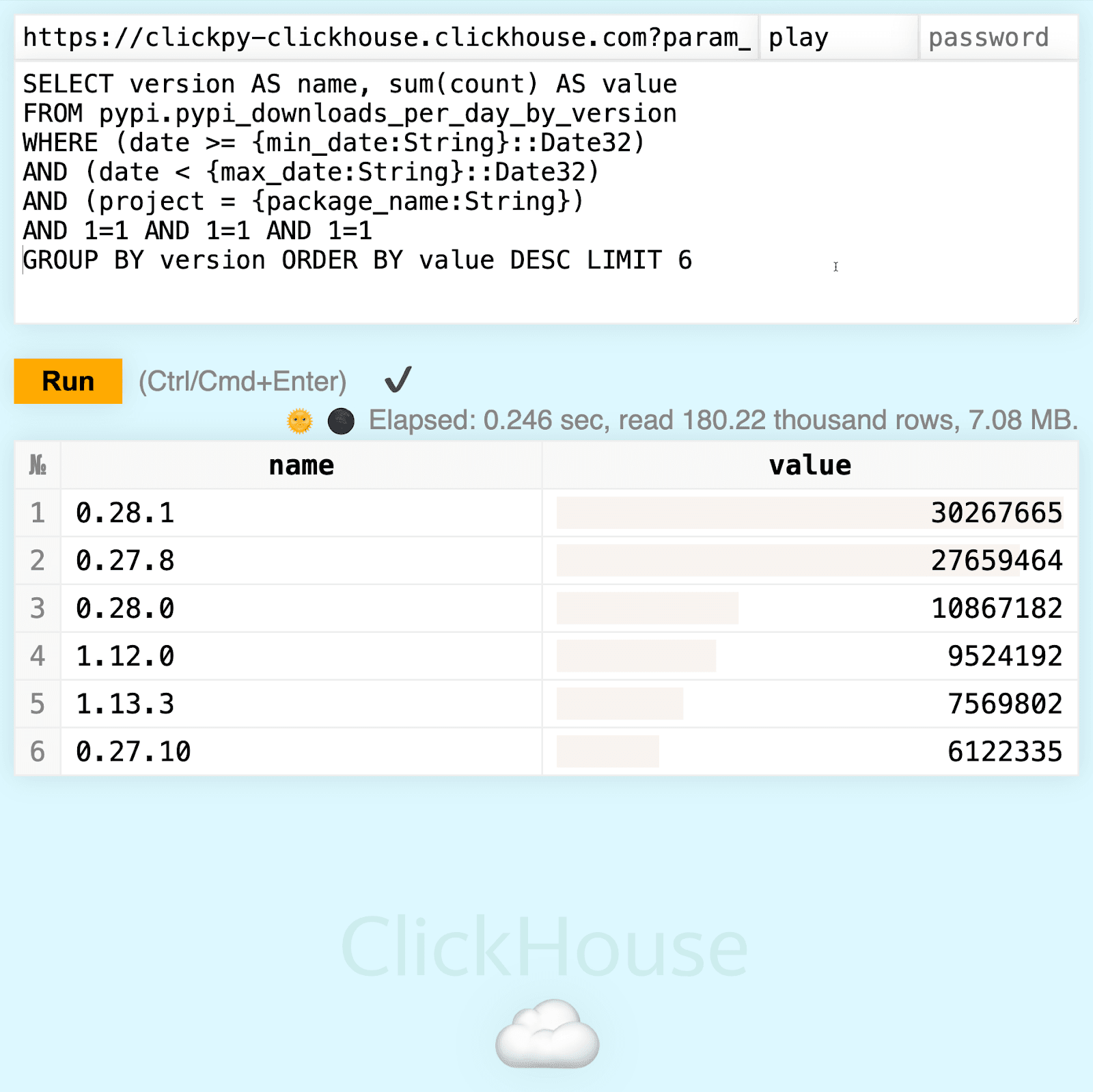Click value cell 10867182
1093x1092 pixels.
(810, 608)
